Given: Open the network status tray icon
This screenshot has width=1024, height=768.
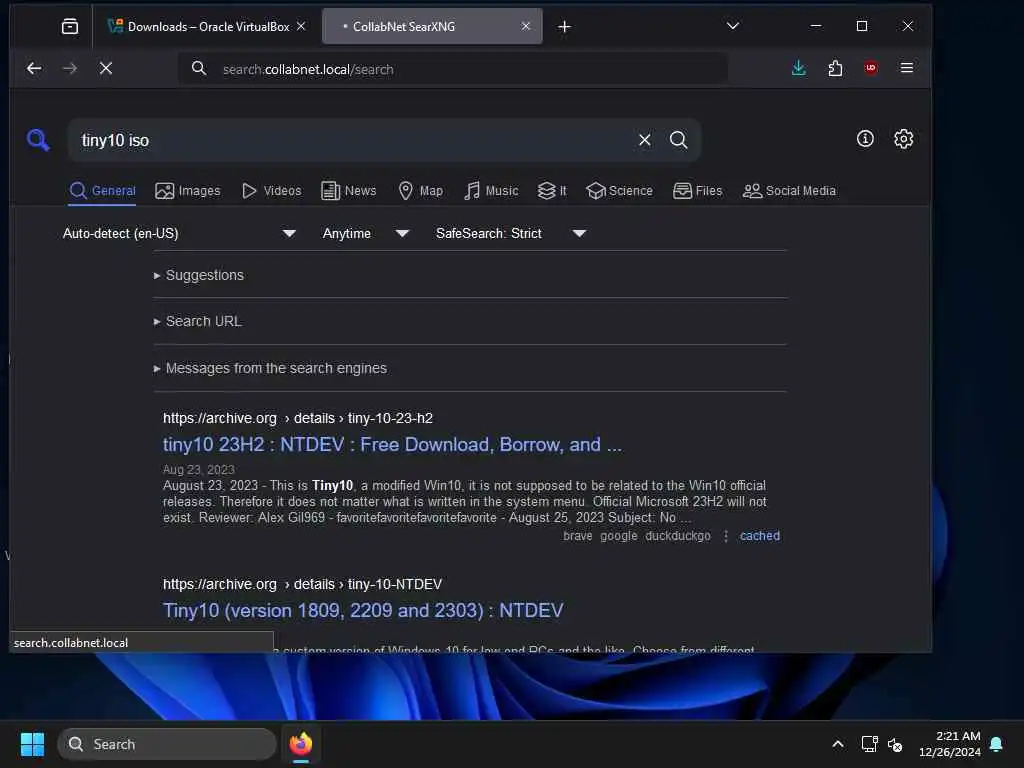Looking at the screenshot, I should pyautogui.click(x=869, y=744).
